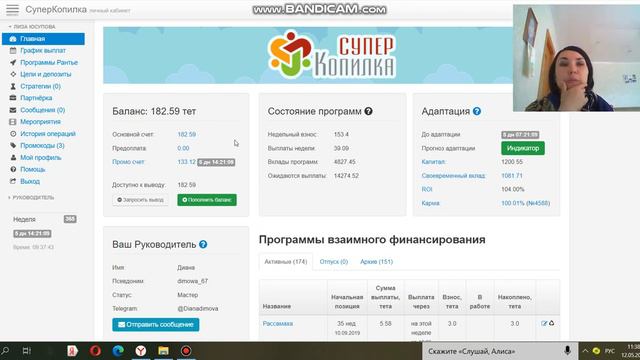Click help icon next to Ваш Руководитель
The height and width of the screenshot is (360, 640).
coord(203,244)
